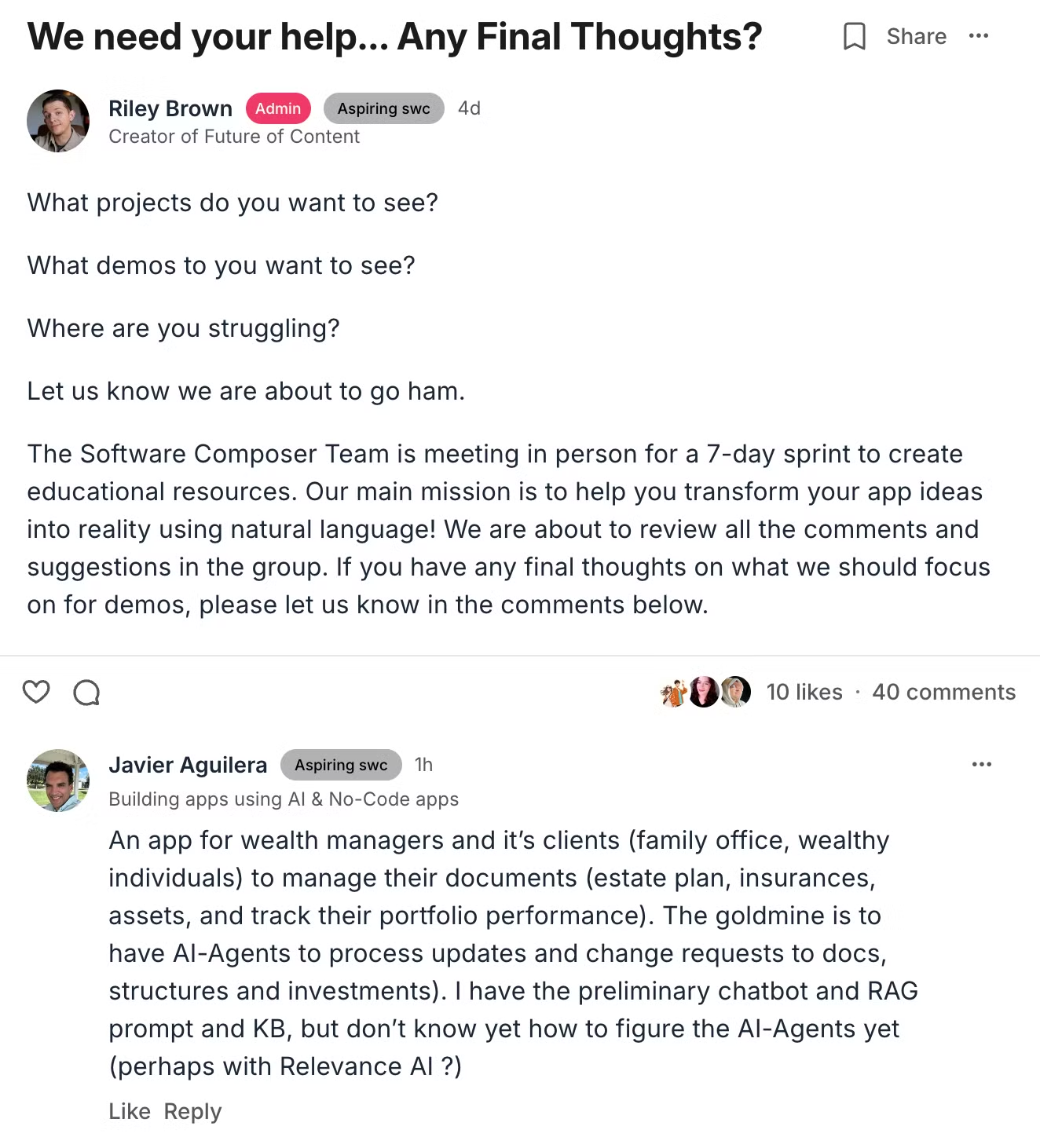Like Javier Aguilera's comment
This screenshot has width=1040, height=1148.
pyautogui.click(x=130, y=1111)
